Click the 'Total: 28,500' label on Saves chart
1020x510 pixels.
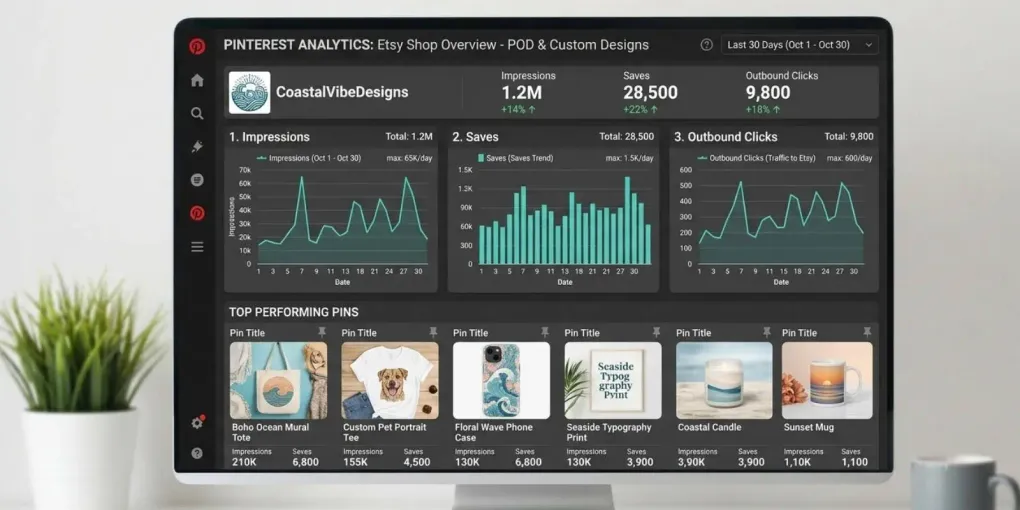[x=626, y=137]
